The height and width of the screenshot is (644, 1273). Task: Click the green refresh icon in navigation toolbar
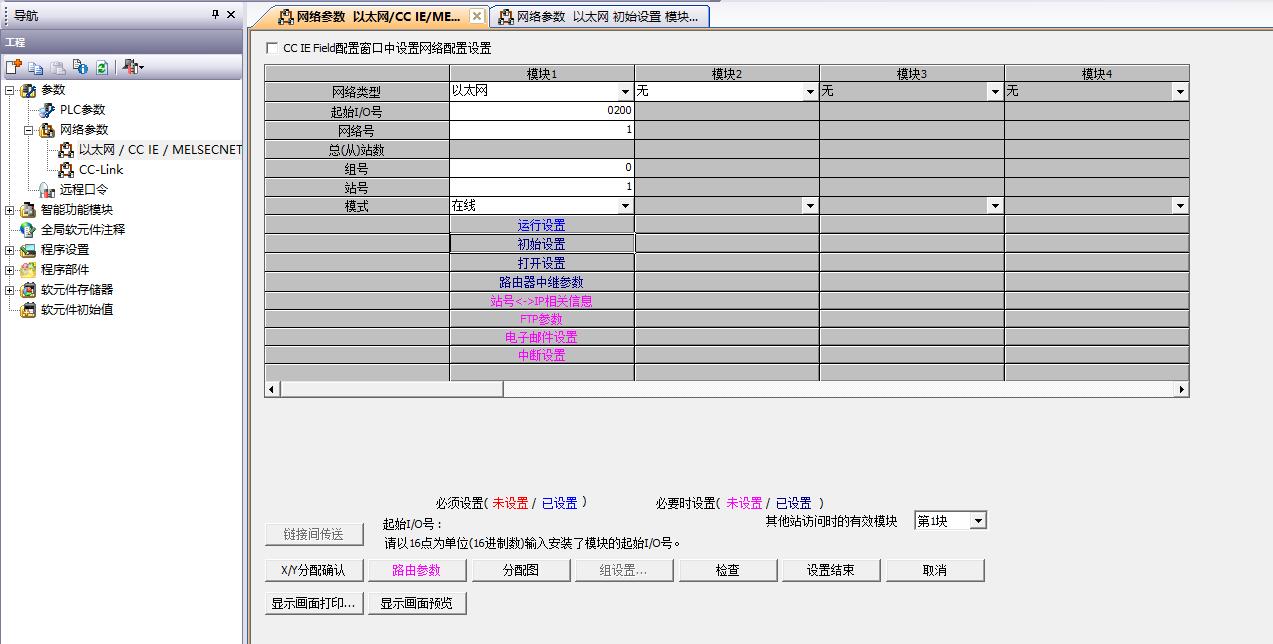101,67
